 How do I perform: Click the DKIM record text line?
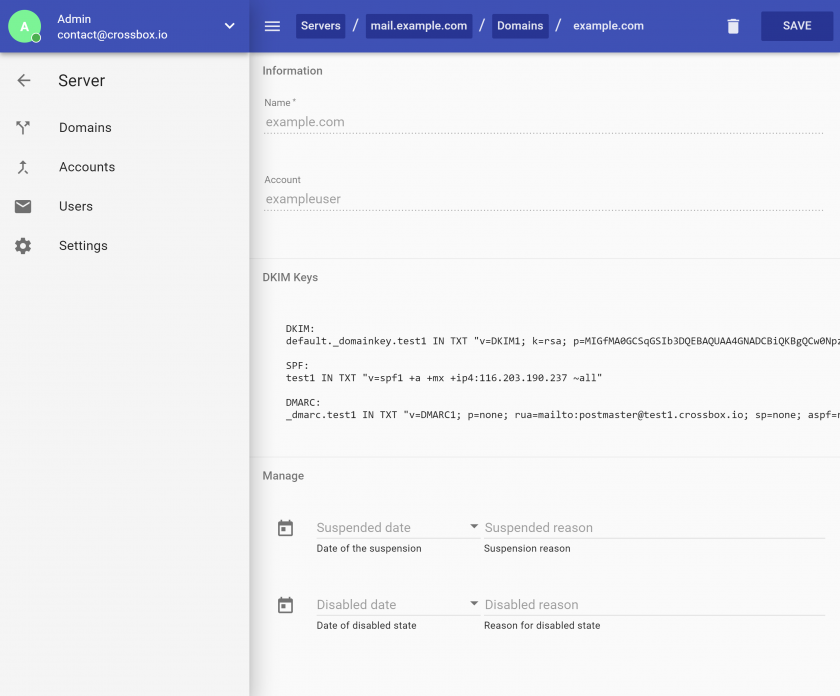click(562, 341)
